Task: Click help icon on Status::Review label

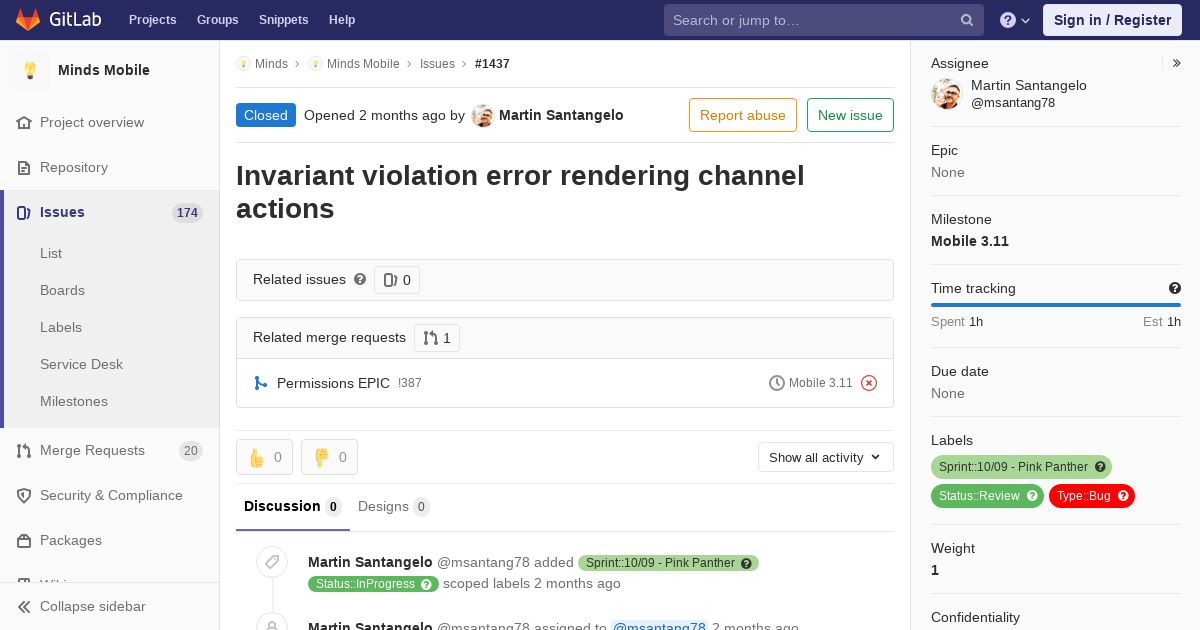Action: pos(1032,496)
